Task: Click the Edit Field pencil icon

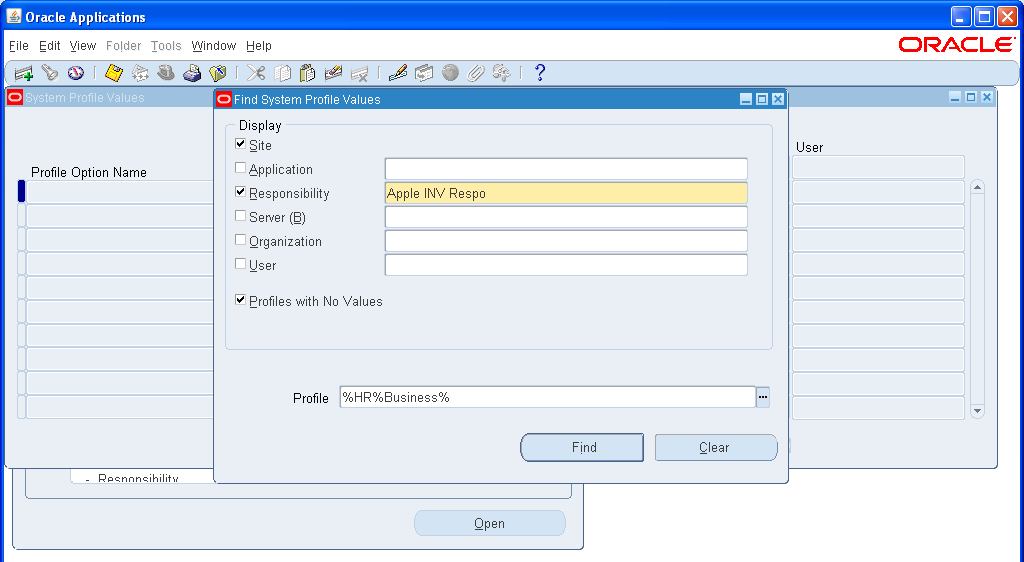Action: [398, 73]
